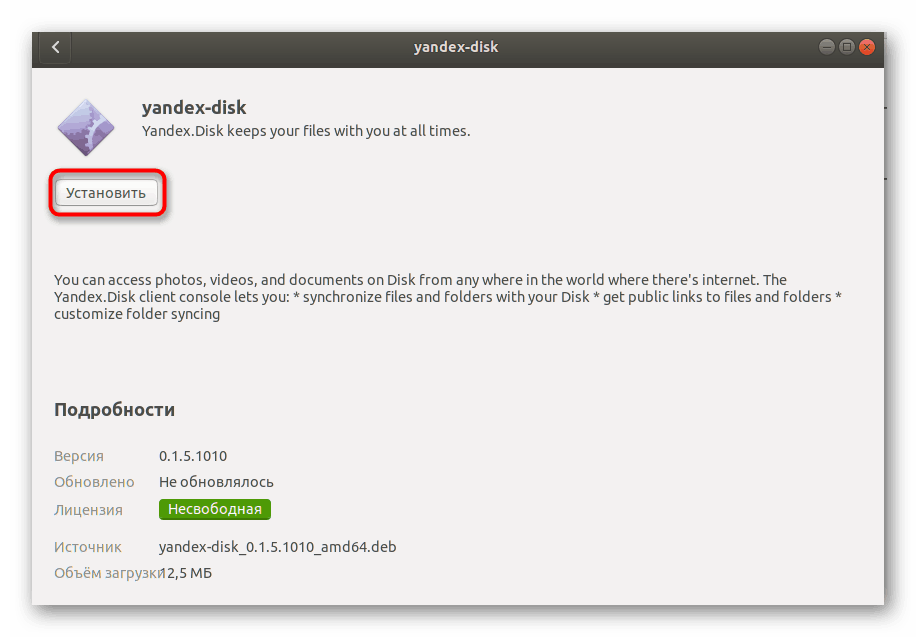Click the long description paragraph text

[448, 297]
